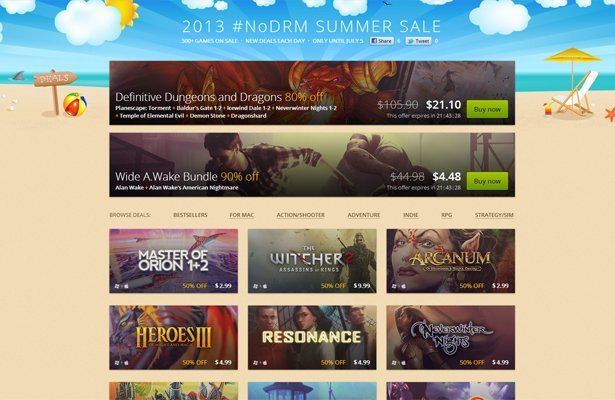Image resolution: width=615 pixels, height=400 pixels.
Task: Click the sun behind the cloud
Action: 123,11
